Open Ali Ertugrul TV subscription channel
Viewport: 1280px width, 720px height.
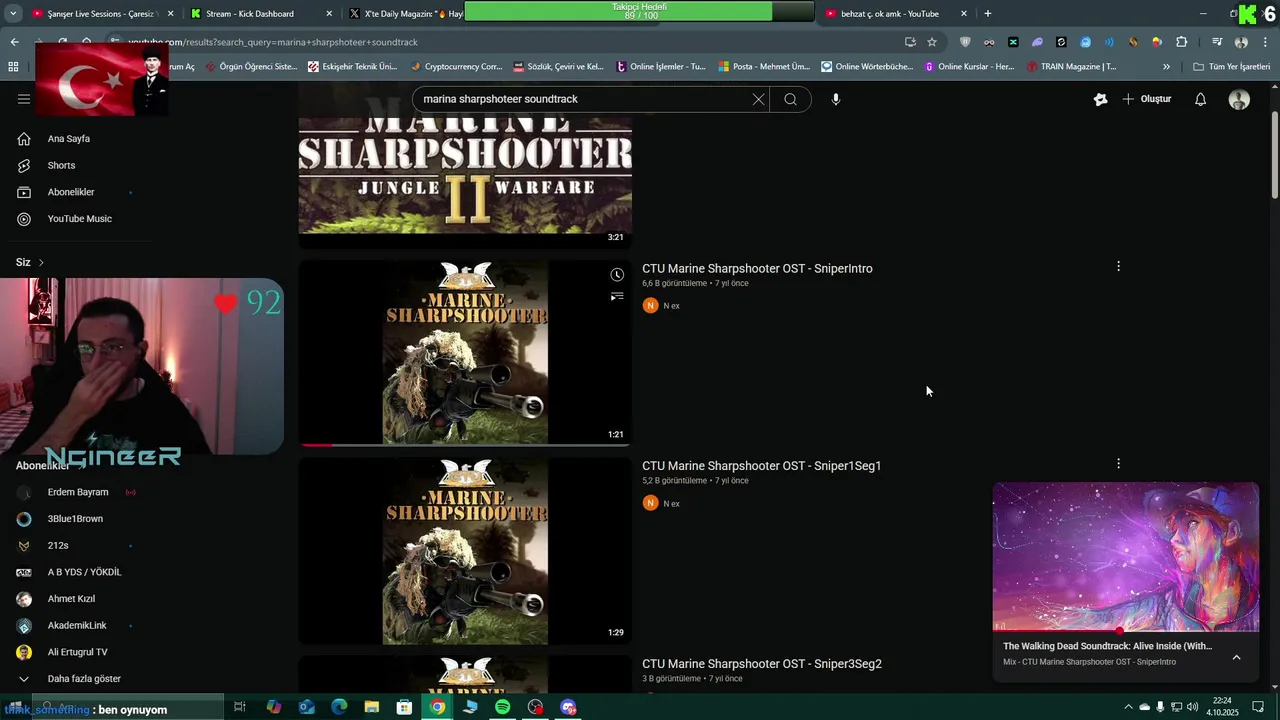pos(77,652)
